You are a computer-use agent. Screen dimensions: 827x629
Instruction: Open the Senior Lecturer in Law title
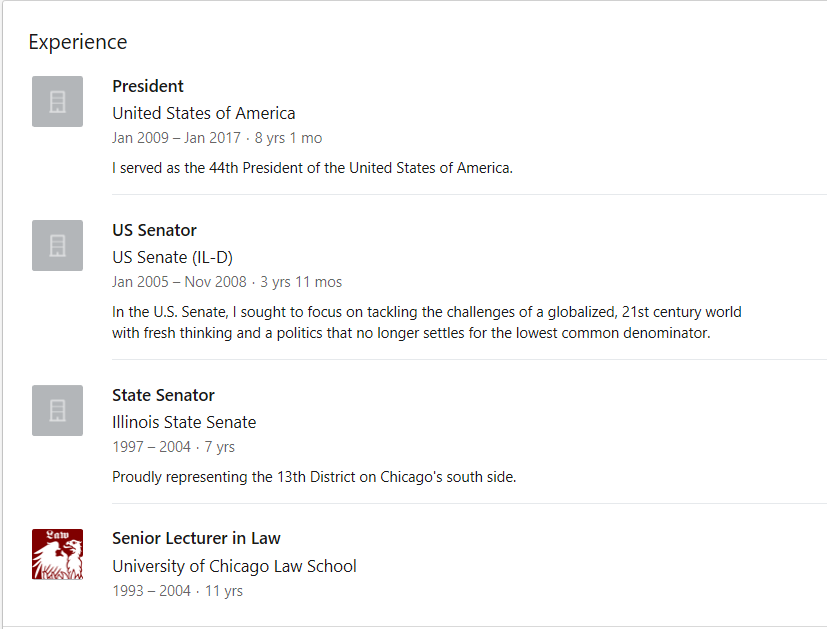[196, 538]
